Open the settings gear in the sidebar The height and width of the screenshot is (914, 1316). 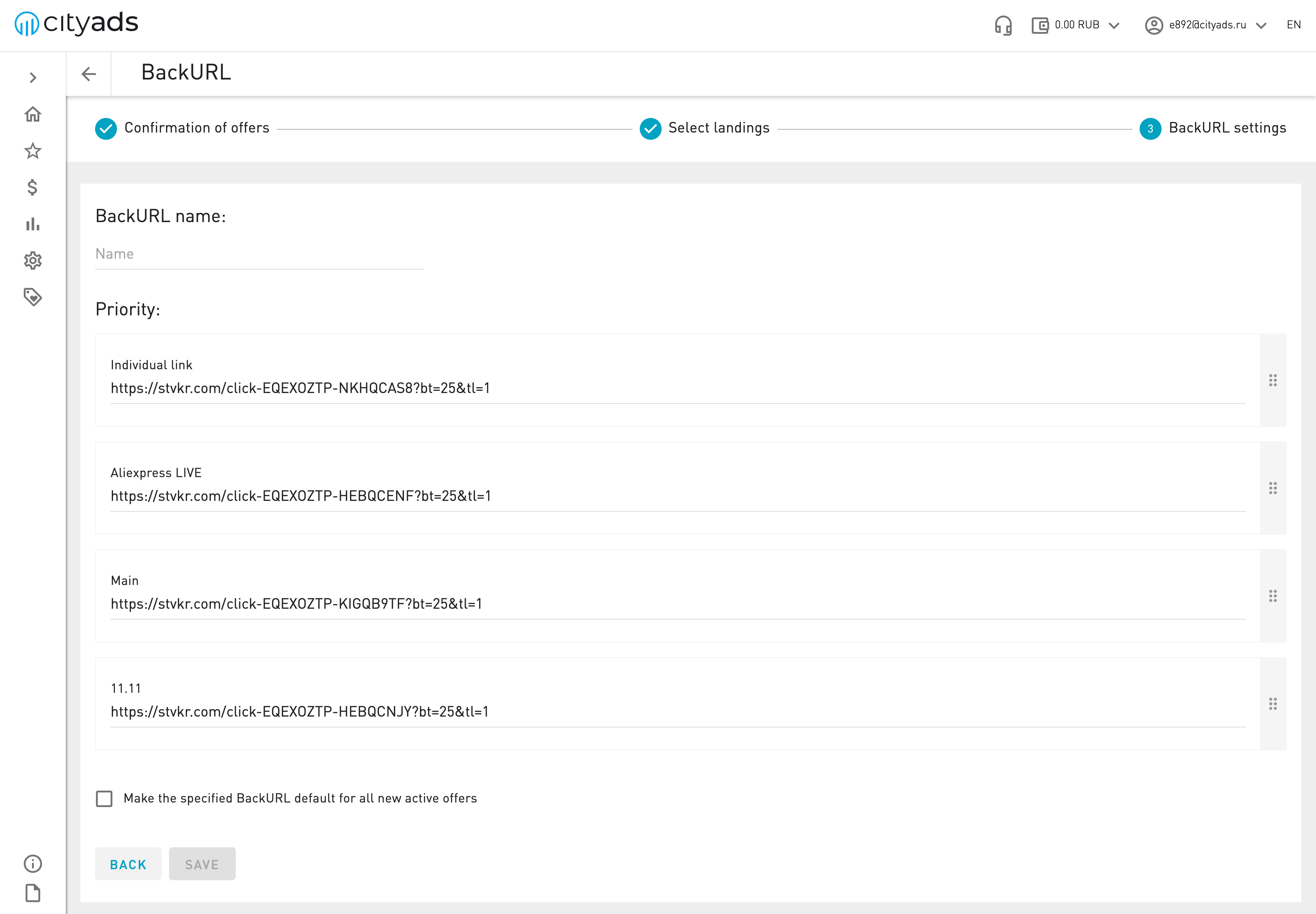pyautogui.click(x=33, y=260)
